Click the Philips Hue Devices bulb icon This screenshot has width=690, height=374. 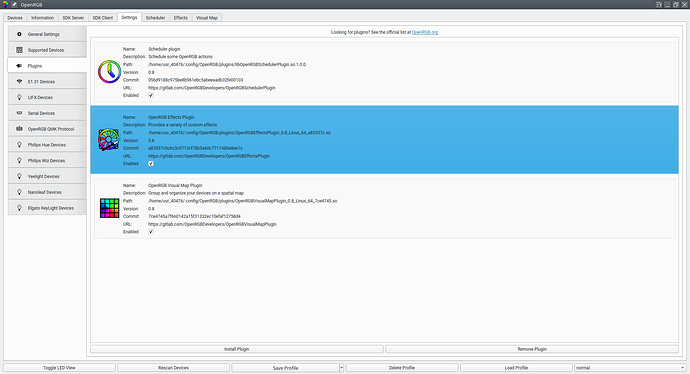[x=19, y=145]
